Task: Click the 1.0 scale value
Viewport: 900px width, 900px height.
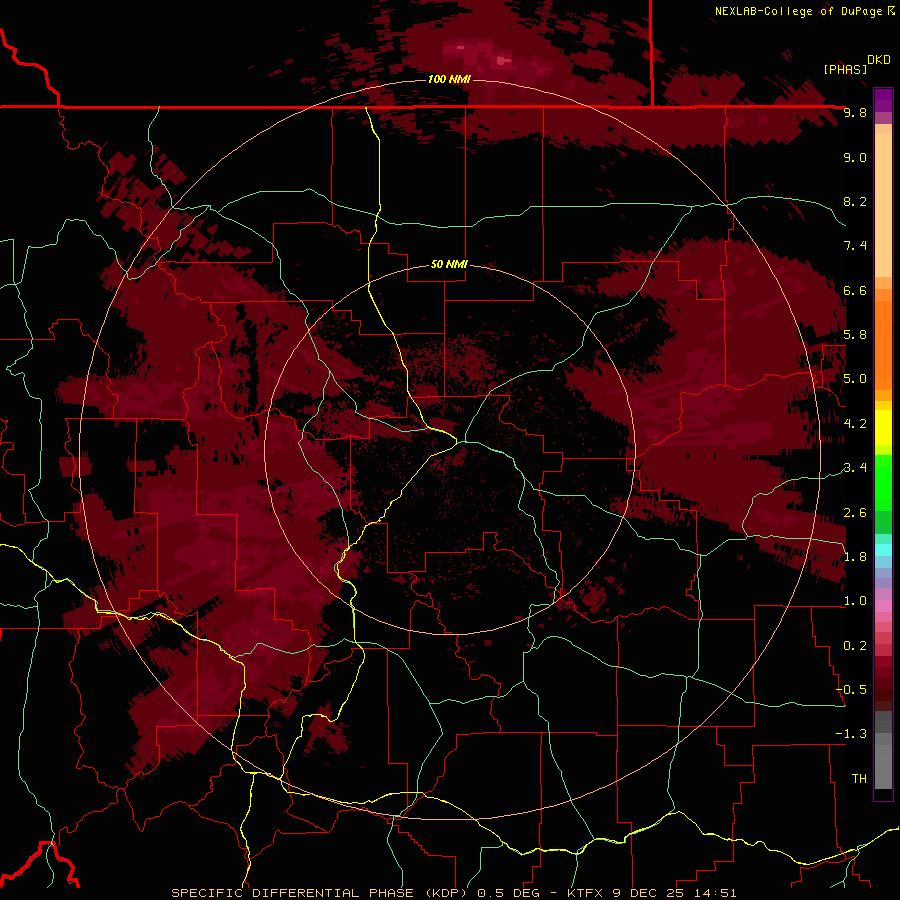Action: click(855, 601)
